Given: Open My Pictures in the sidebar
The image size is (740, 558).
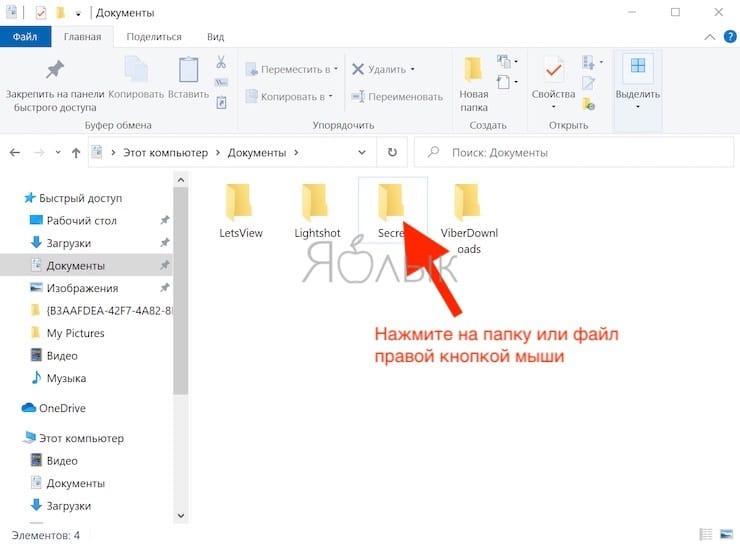Looking at the screenshot, I should (x=76, y=333).
